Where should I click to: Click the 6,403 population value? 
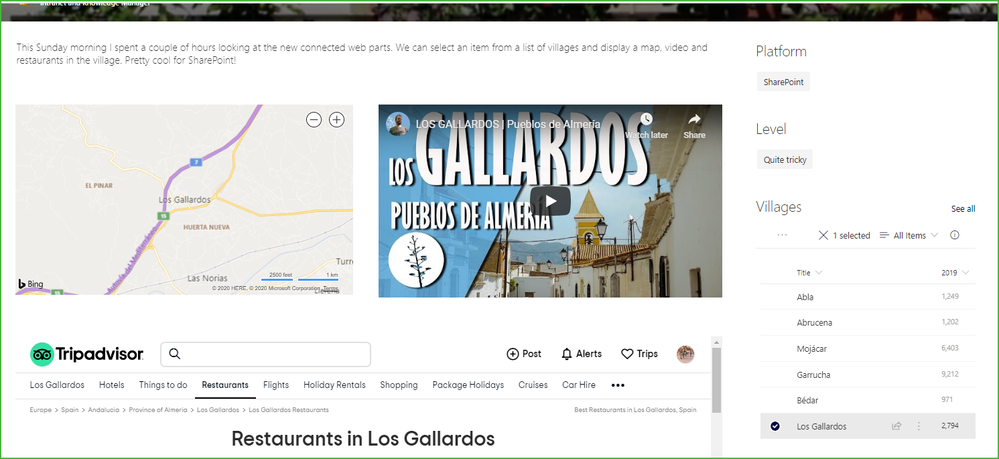(949, 348)
